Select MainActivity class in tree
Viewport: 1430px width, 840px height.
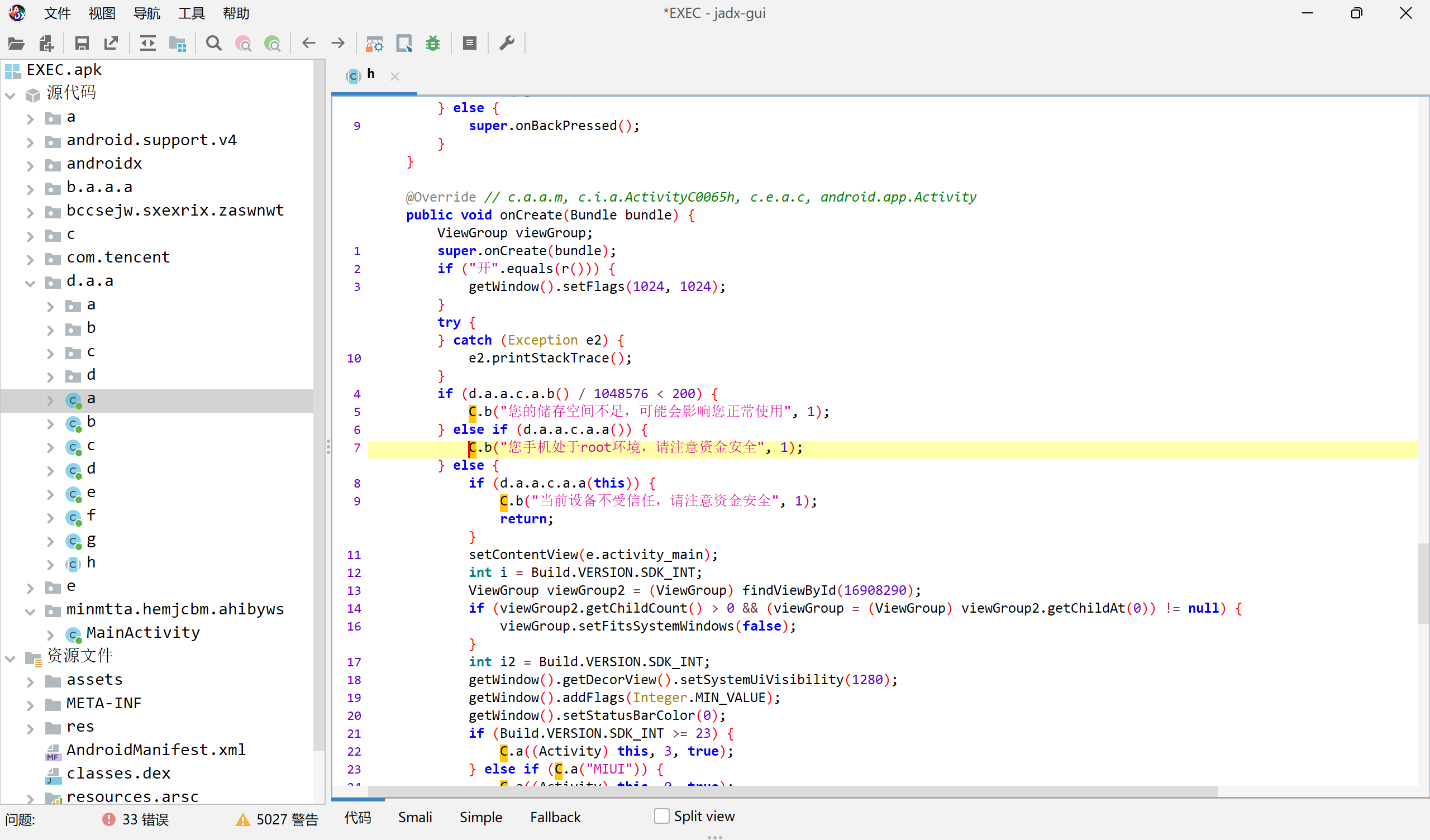click(143, 632)
